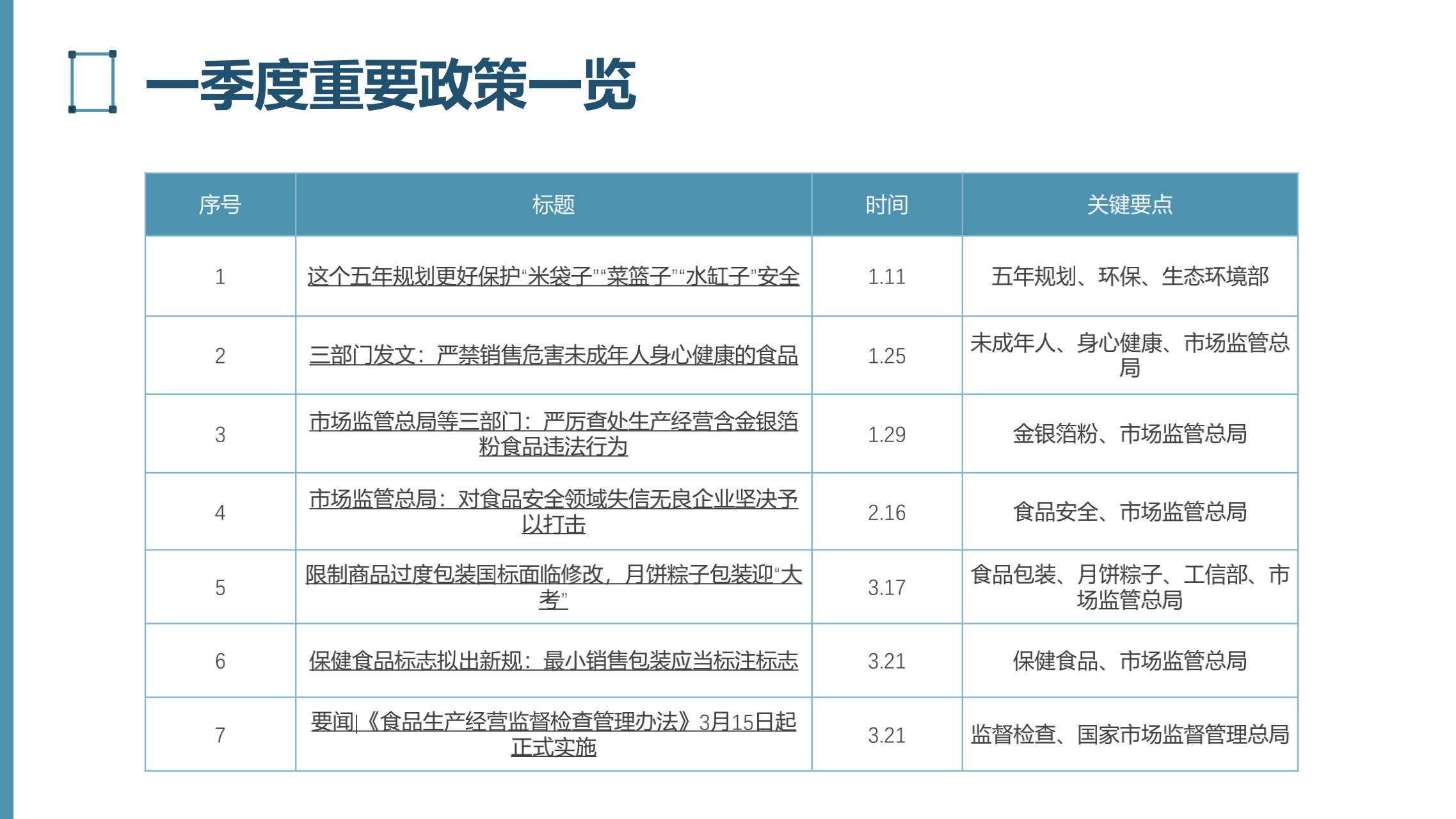Click the 时间 column header
This screenshot has height=819, width=1456.
(x=886, y=205)
